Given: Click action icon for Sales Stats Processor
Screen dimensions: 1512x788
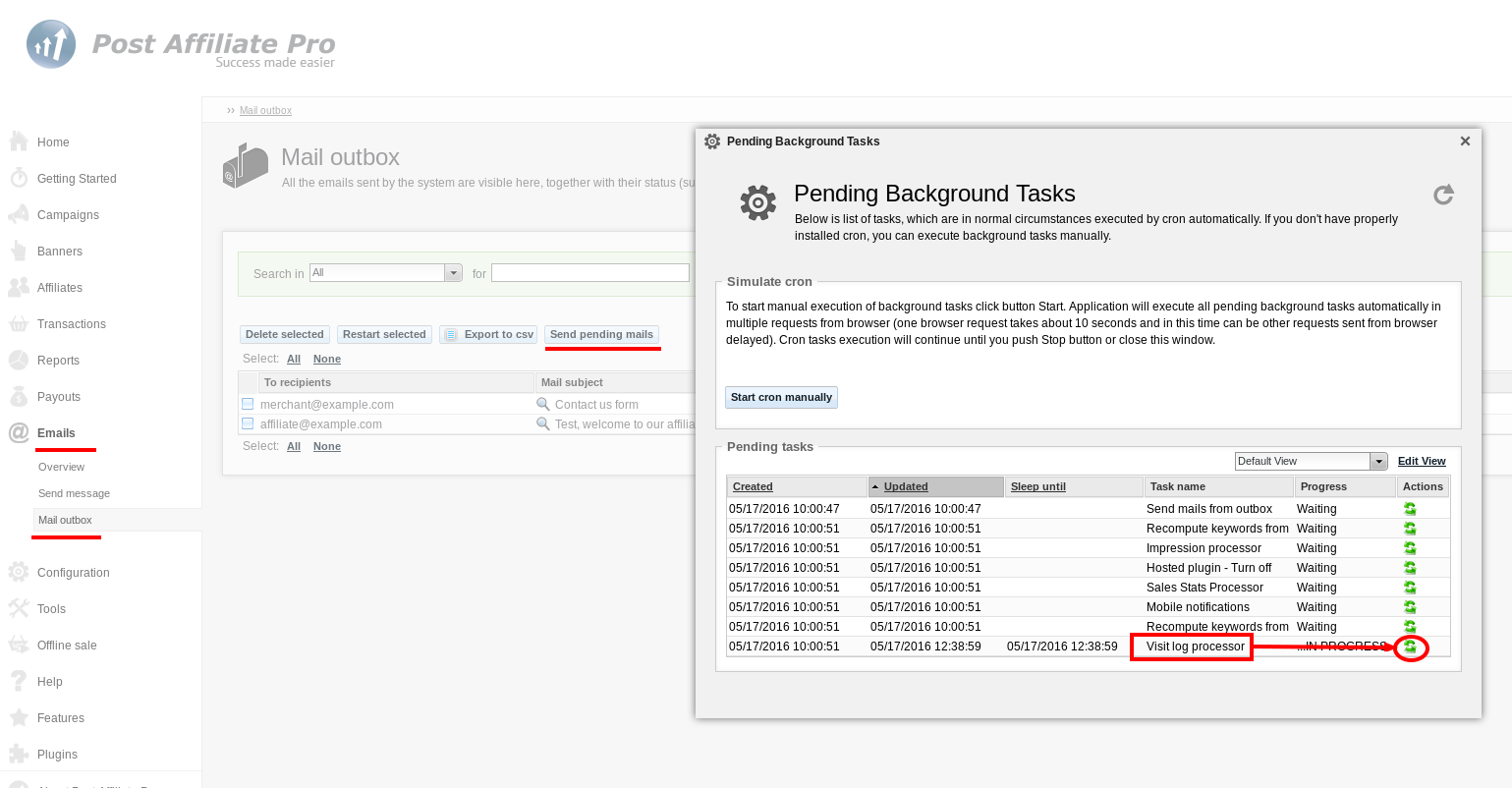Looking at the screenshot, I should pos(1410,588).
